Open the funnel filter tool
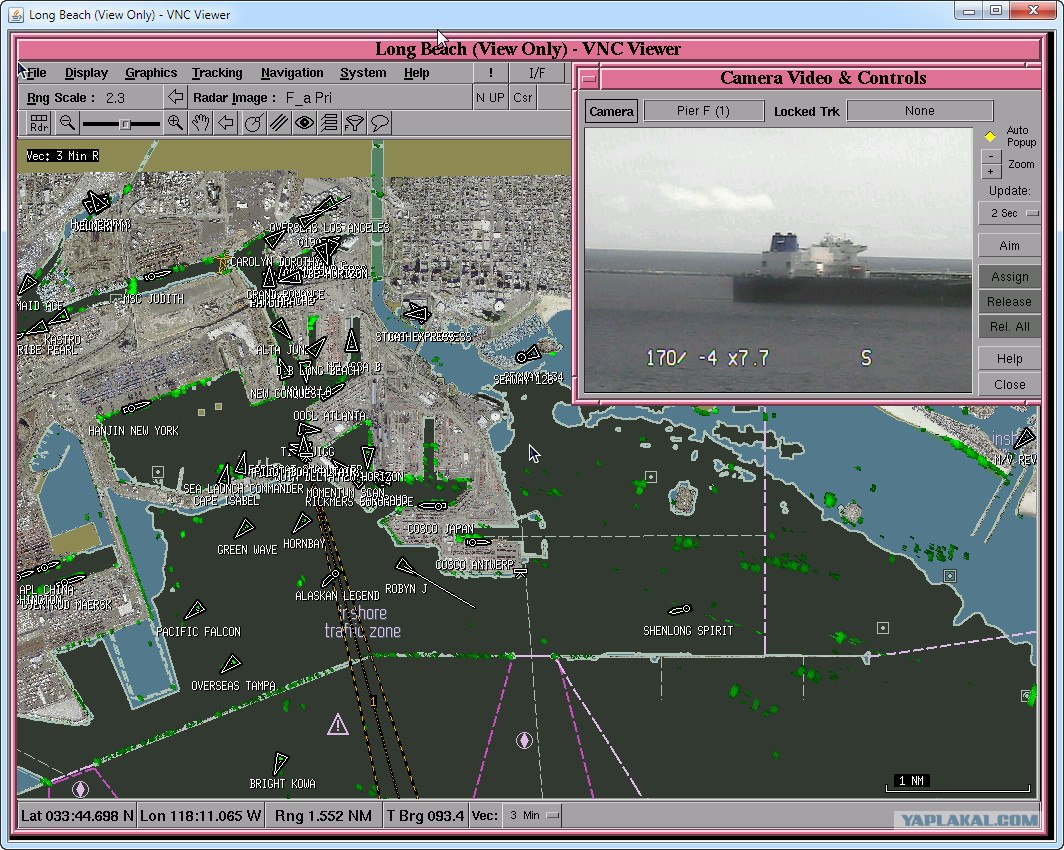This screenshot has height=850, width=1064. (354, 123)
